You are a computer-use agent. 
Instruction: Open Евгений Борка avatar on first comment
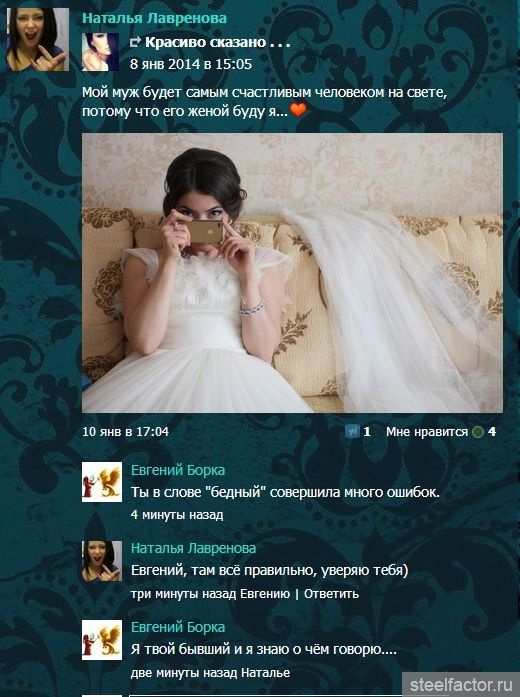pos(102,482)
